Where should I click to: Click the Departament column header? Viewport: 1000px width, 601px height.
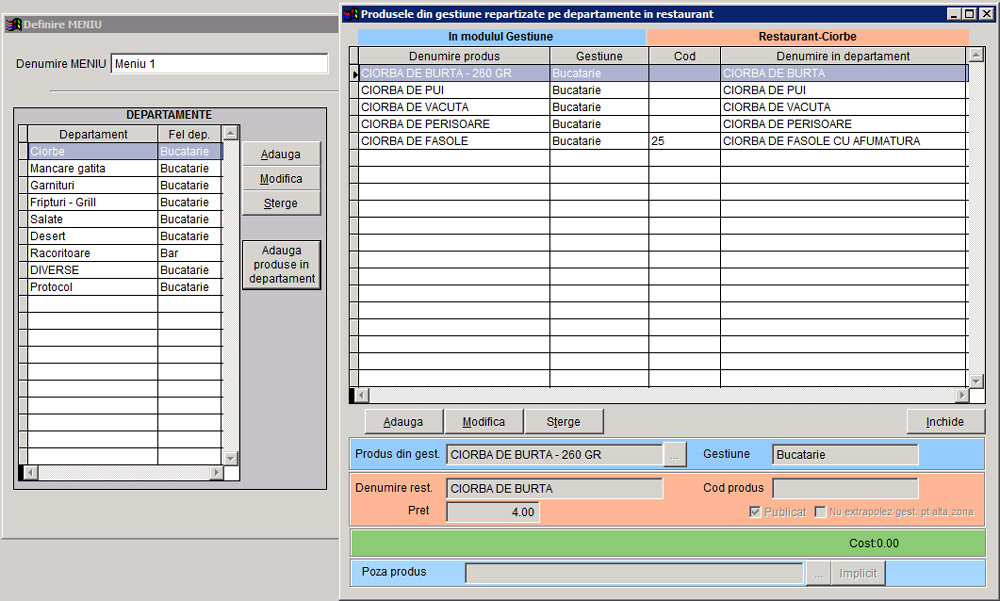click(x=93, y=134)
